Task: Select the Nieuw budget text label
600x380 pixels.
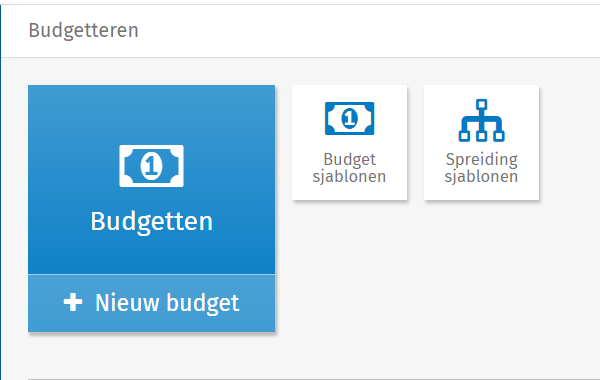Action: tap(167, 303)
